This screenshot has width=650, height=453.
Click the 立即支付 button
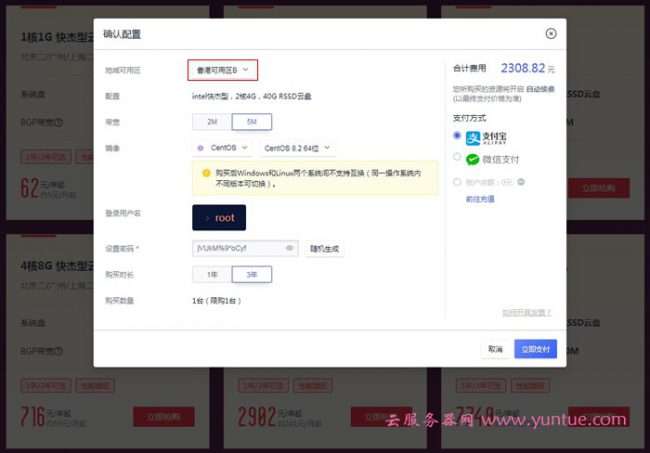[x=535, y=349]
